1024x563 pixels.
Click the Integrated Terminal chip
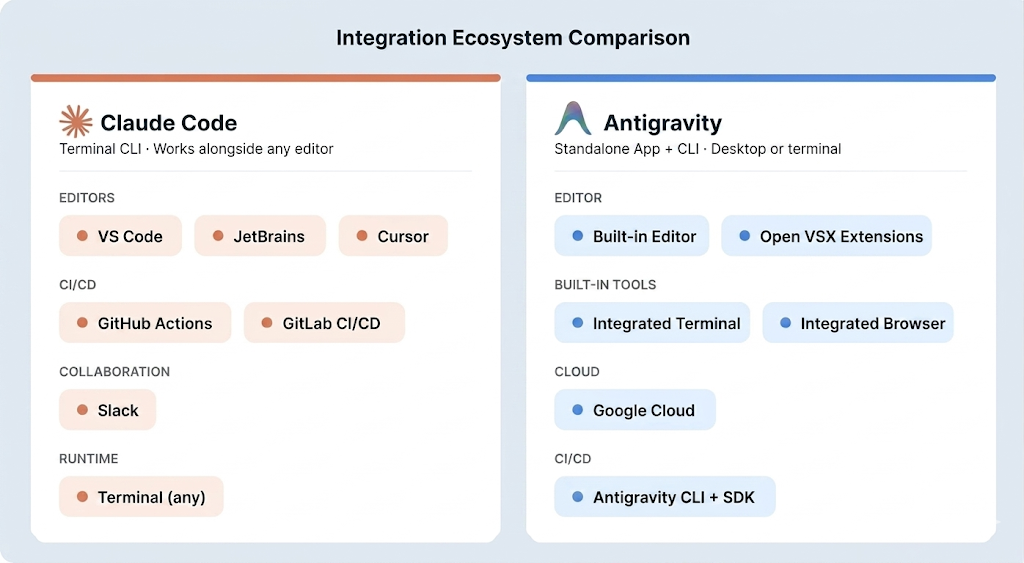pyautogui.click(x=652, y=323)
